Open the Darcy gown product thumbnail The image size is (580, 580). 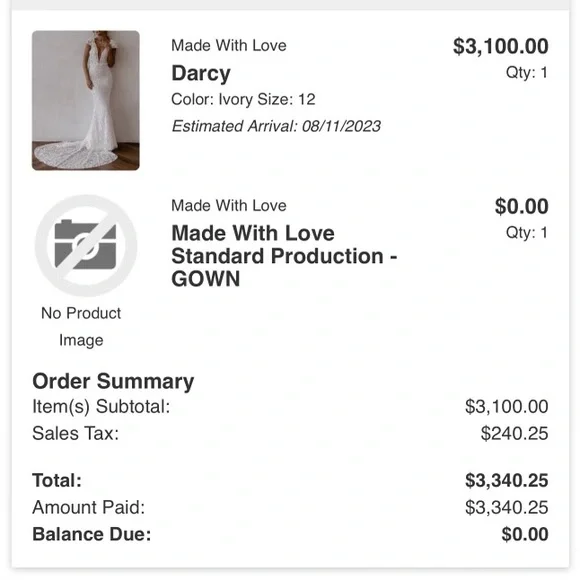coord(86,100)
